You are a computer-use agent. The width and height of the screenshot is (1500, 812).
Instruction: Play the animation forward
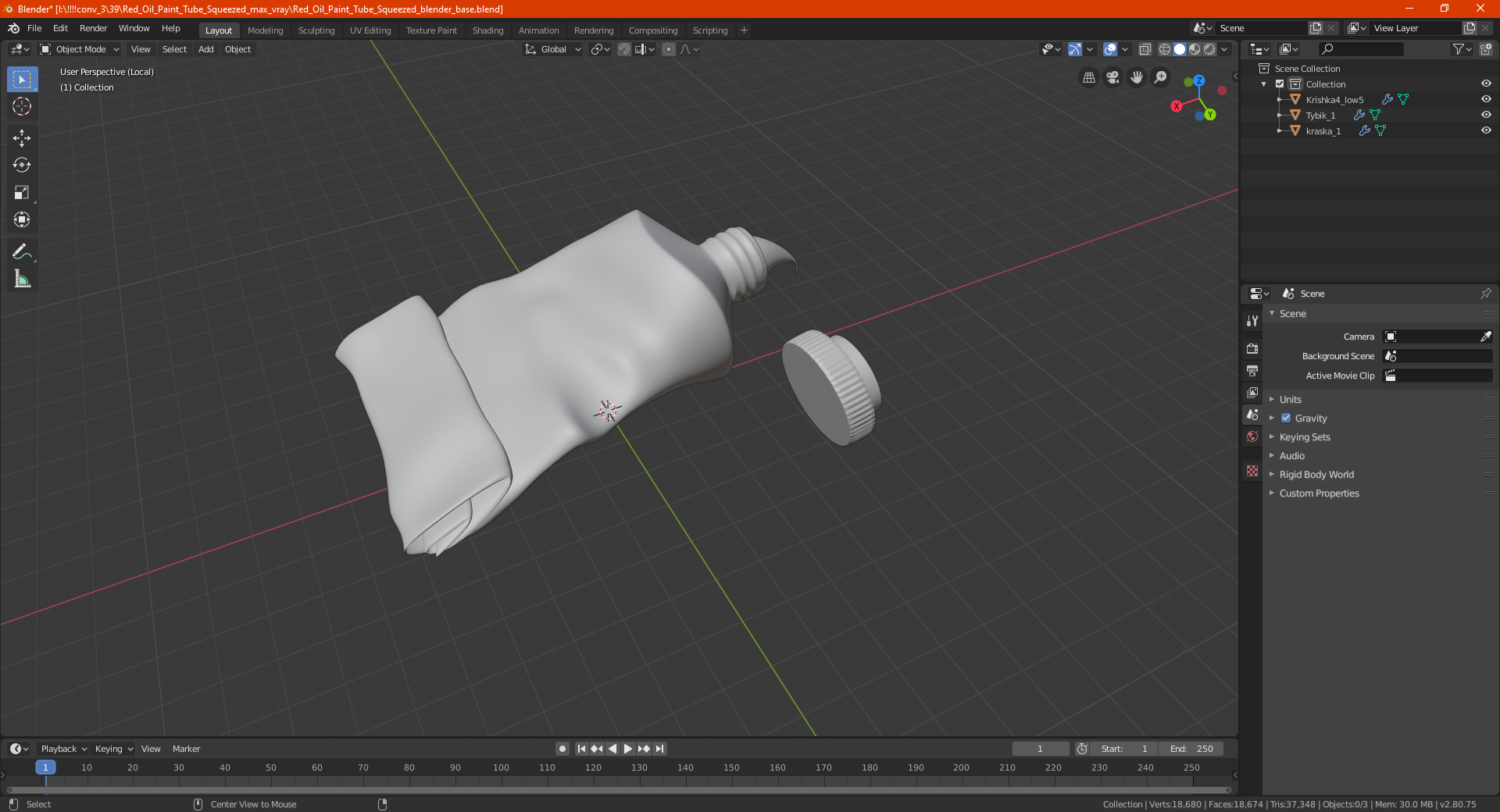click(x=628, y=749)
